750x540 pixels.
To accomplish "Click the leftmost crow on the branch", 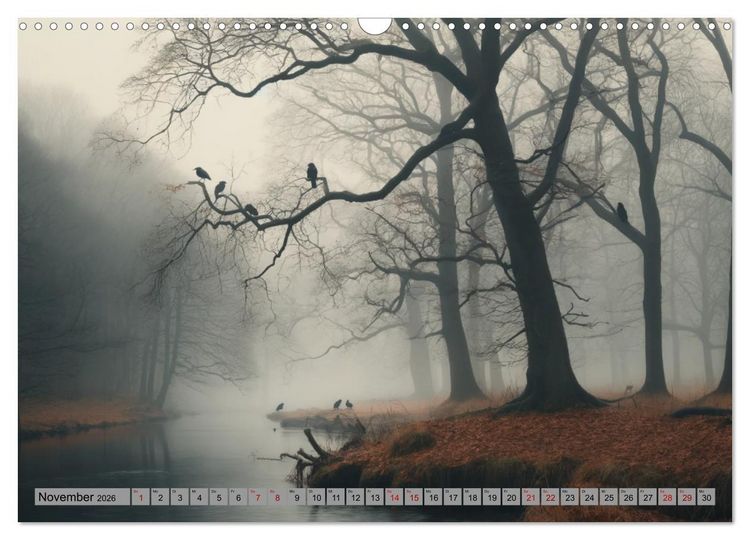I will [202, 173].
